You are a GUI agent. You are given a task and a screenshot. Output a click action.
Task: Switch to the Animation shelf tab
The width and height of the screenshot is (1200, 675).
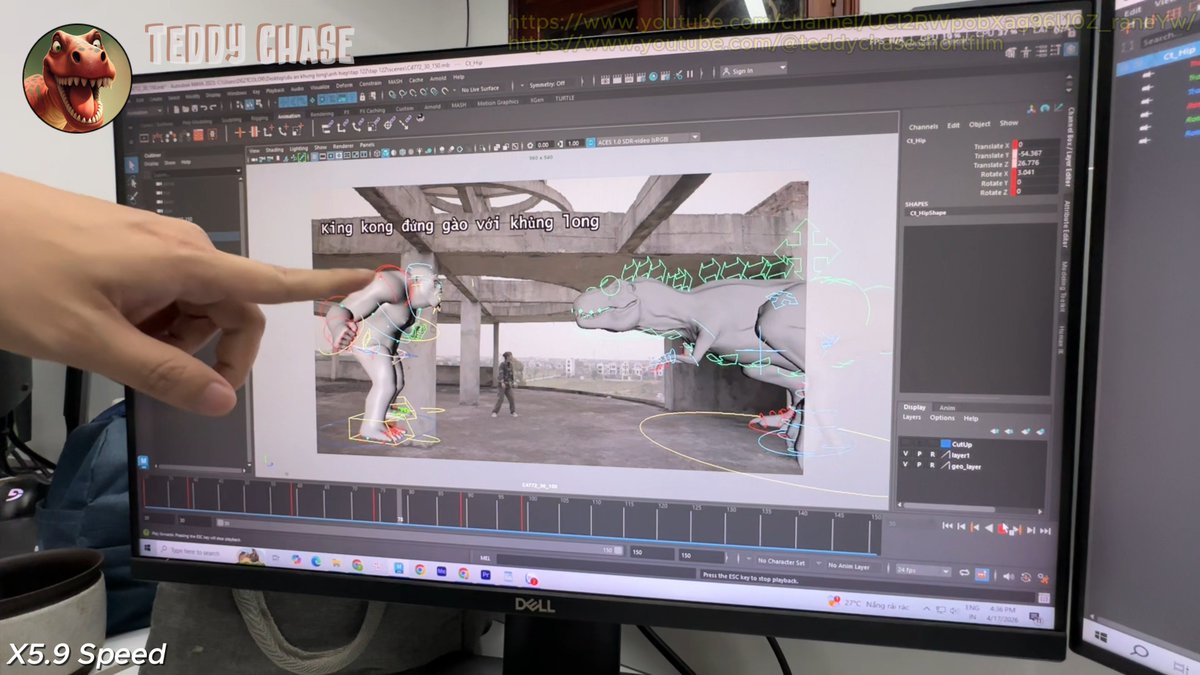(x=289, y=116)
